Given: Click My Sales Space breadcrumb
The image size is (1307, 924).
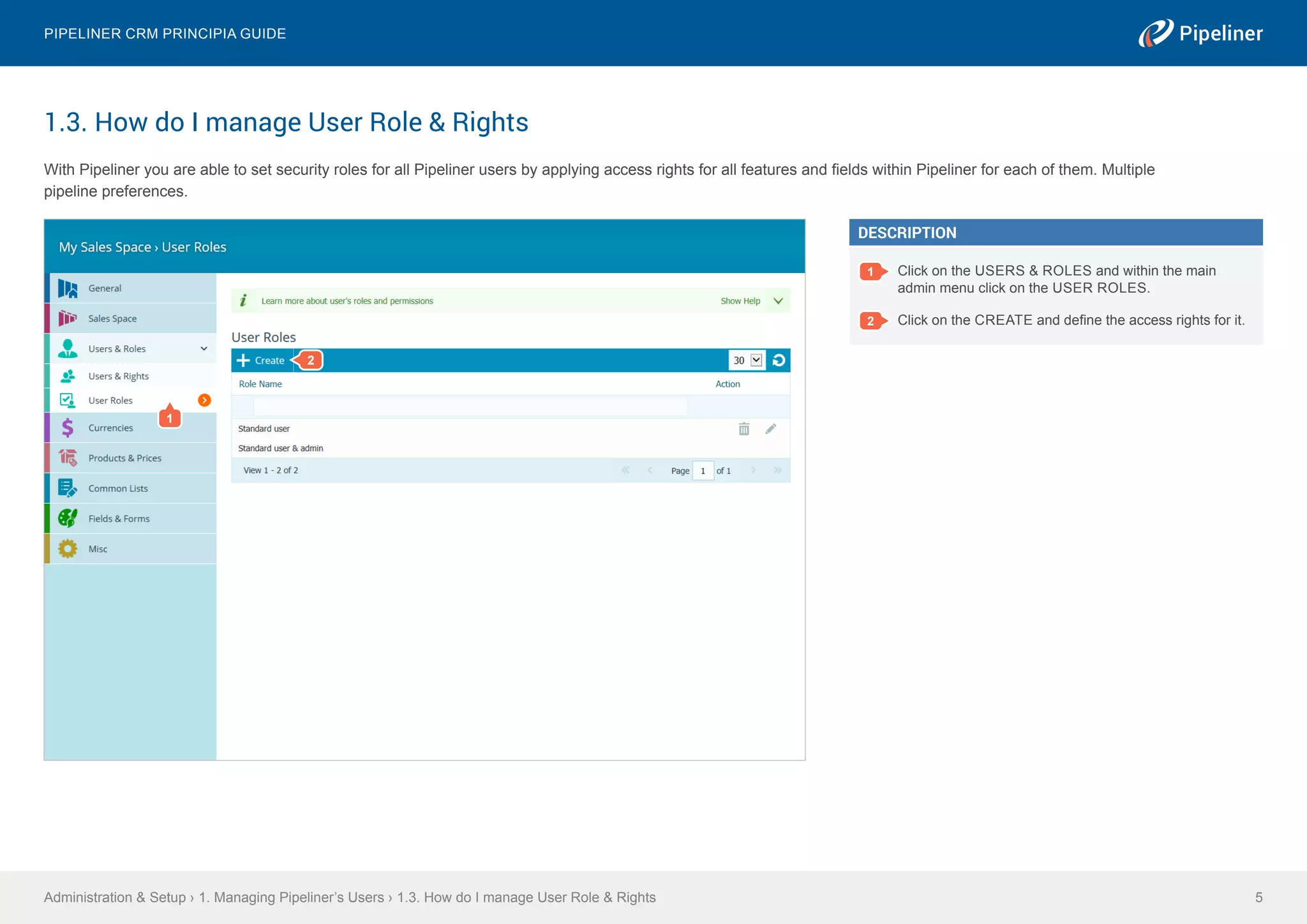Looking at the screenshot, I should click(105, 247).
